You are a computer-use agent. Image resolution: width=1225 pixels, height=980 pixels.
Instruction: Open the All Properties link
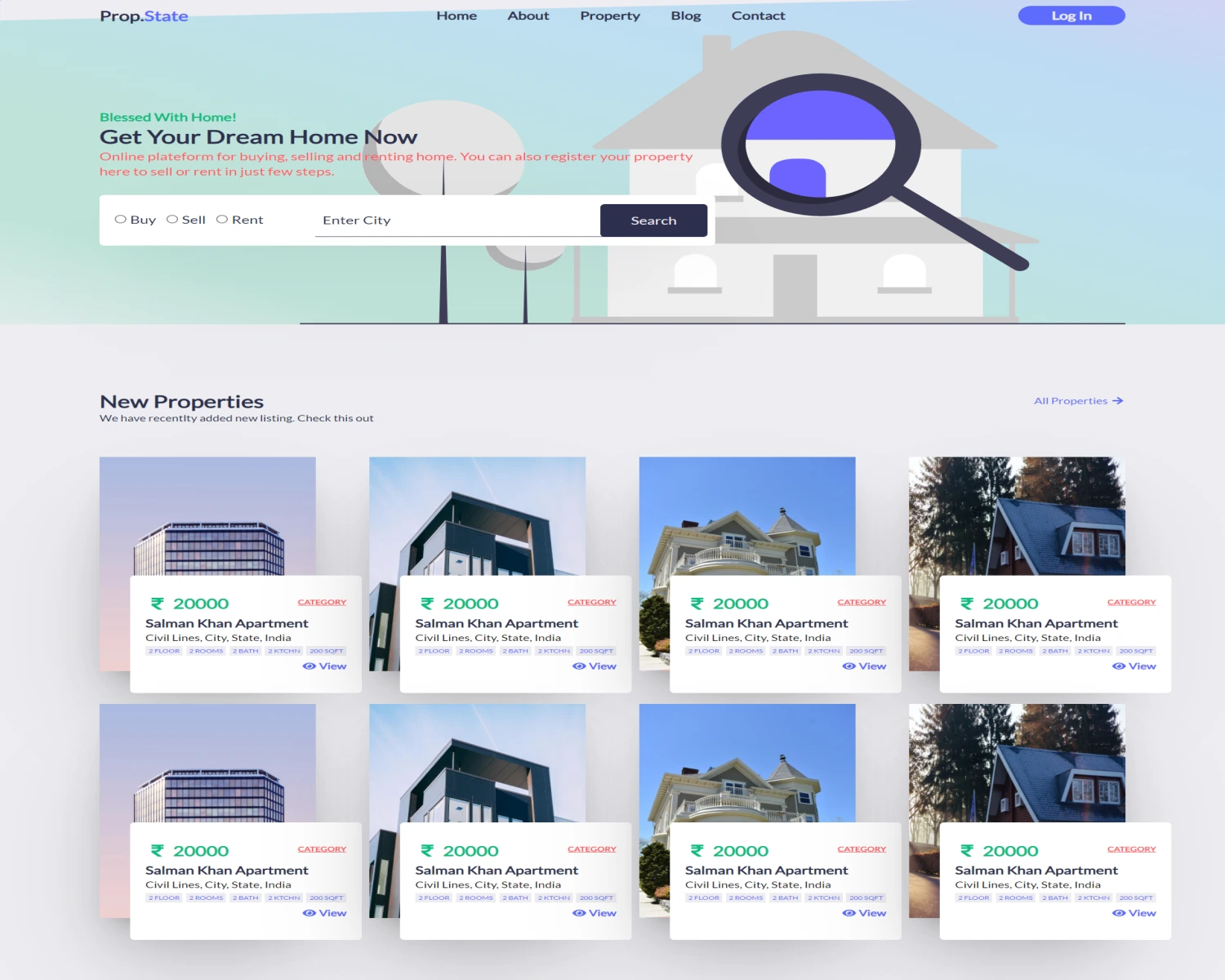tap(1071, 401)
